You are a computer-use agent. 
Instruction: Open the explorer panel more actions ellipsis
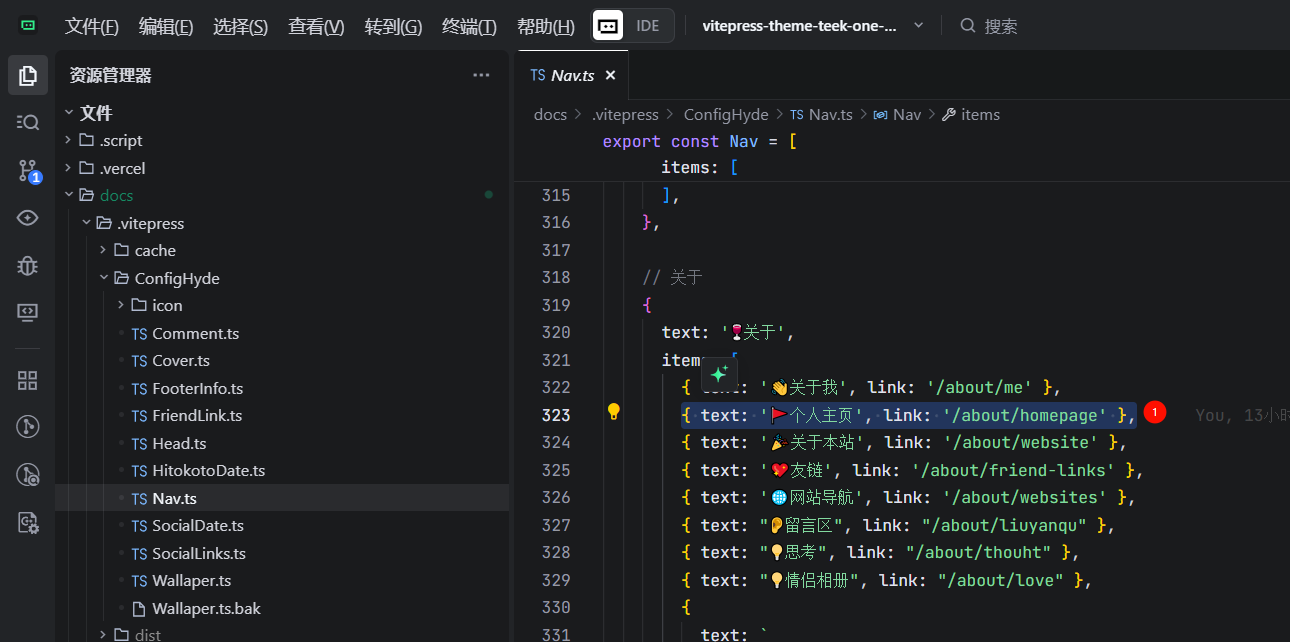(481, 75)
